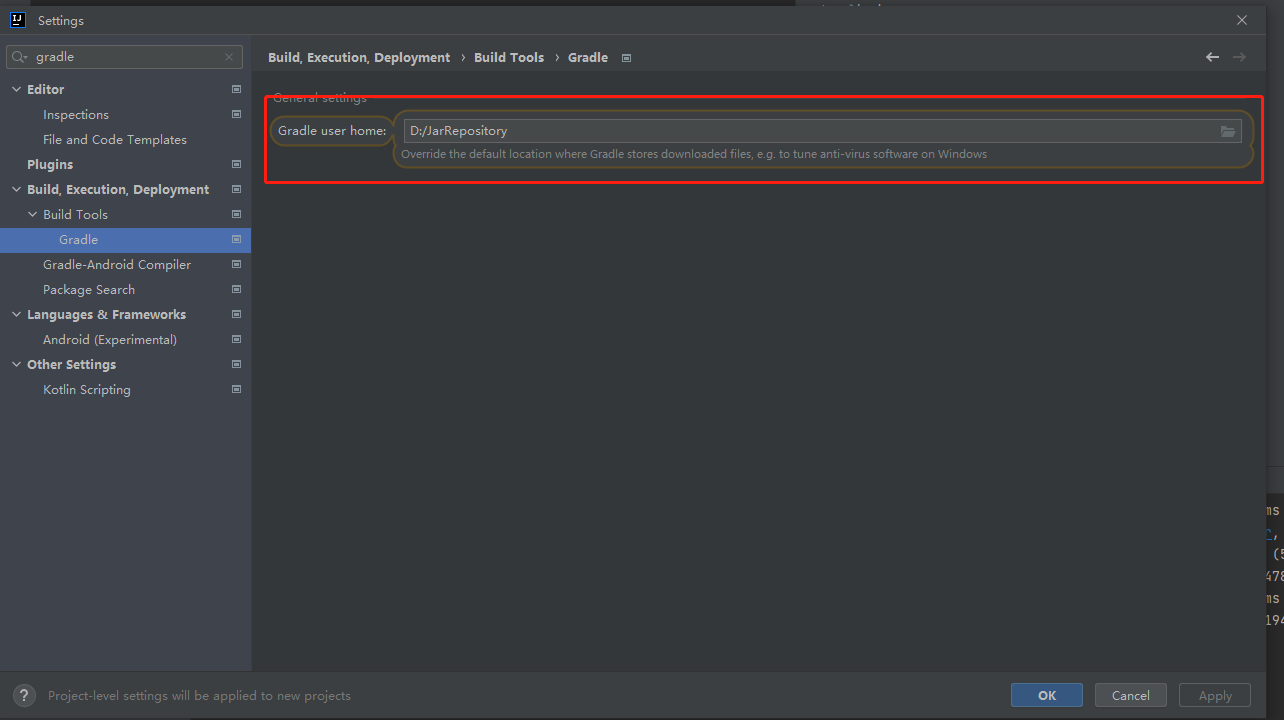Click project-level icon beside Gradle tree row
This screenshot has width=1284, height=720.
pyautogui.click(x=236, y=239)
